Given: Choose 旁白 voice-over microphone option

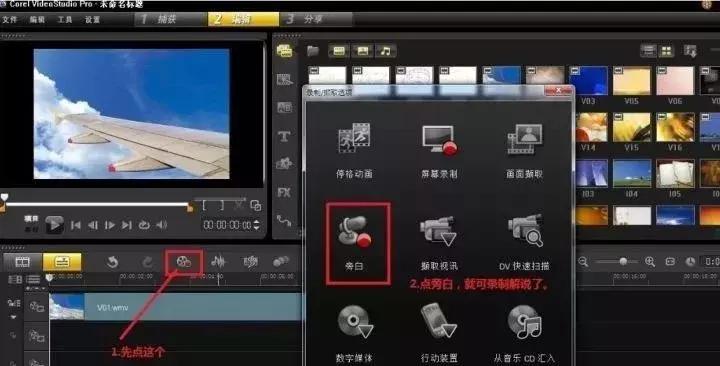Looking at the screenshot, I should pyautogui.click(x=358, y=243).
